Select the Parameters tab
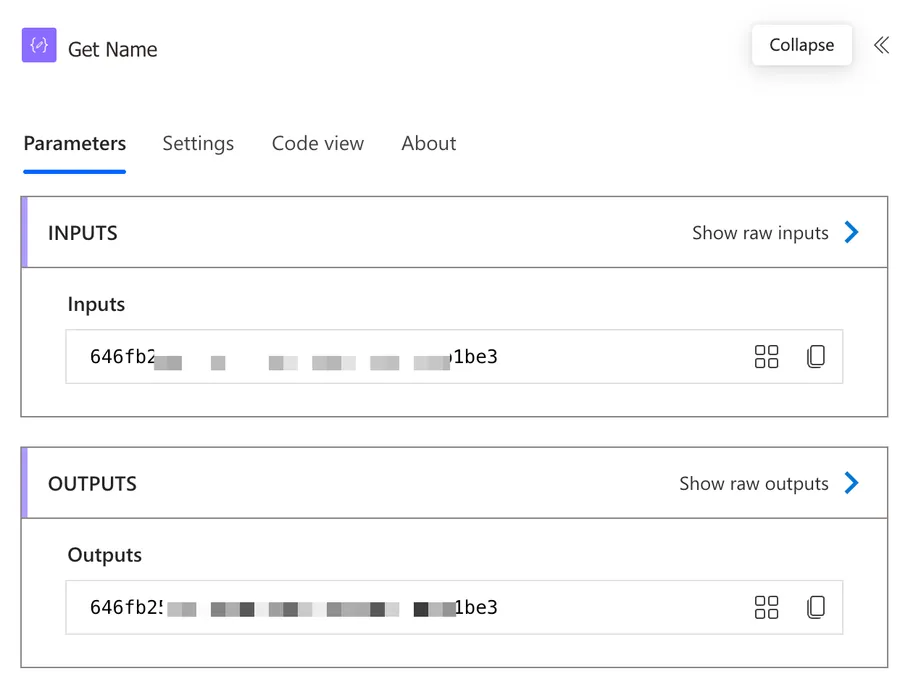900x690 pixels. tap(75, 143)
